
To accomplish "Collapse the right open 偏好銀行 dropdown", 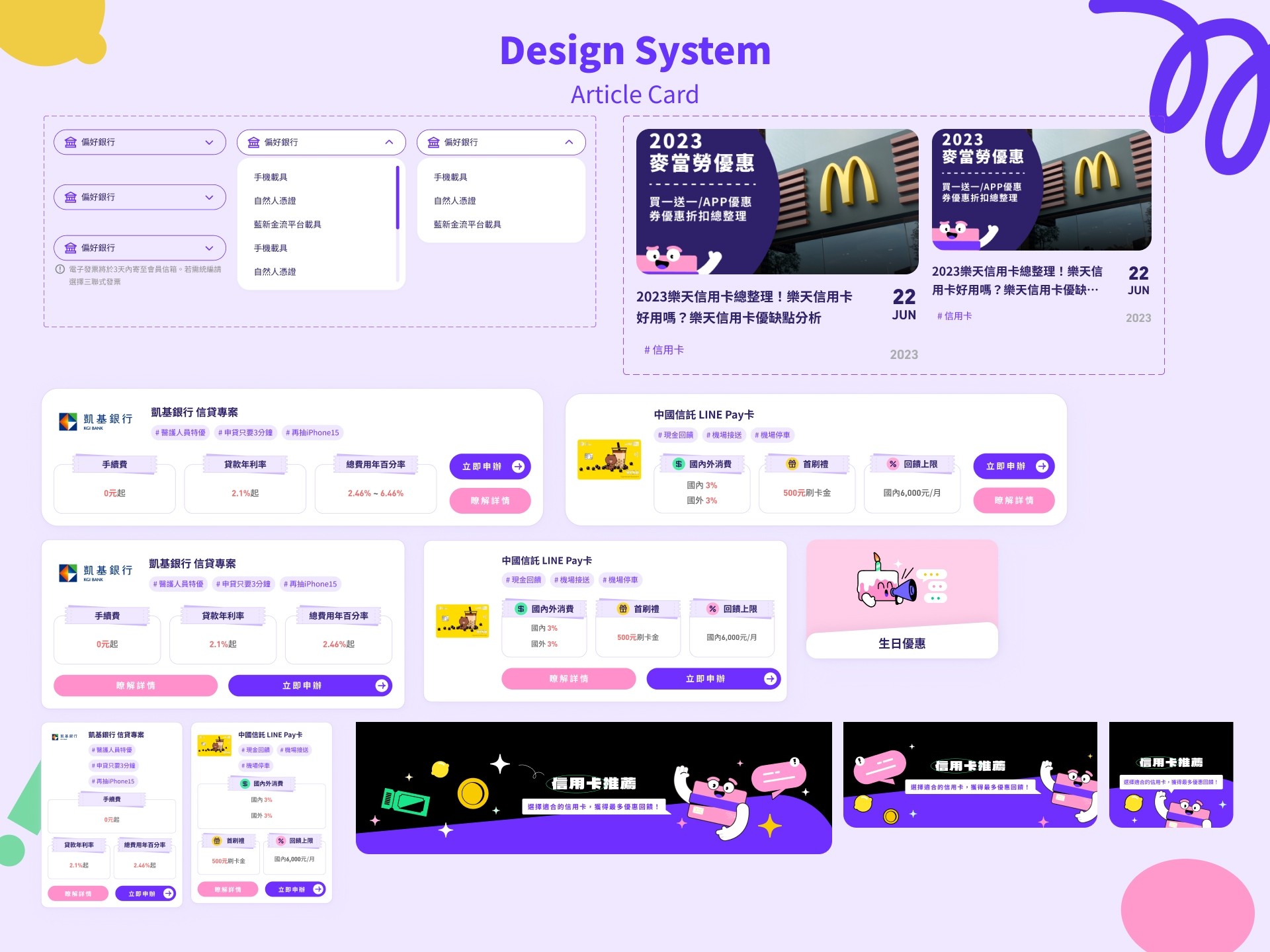I will 569,142.
